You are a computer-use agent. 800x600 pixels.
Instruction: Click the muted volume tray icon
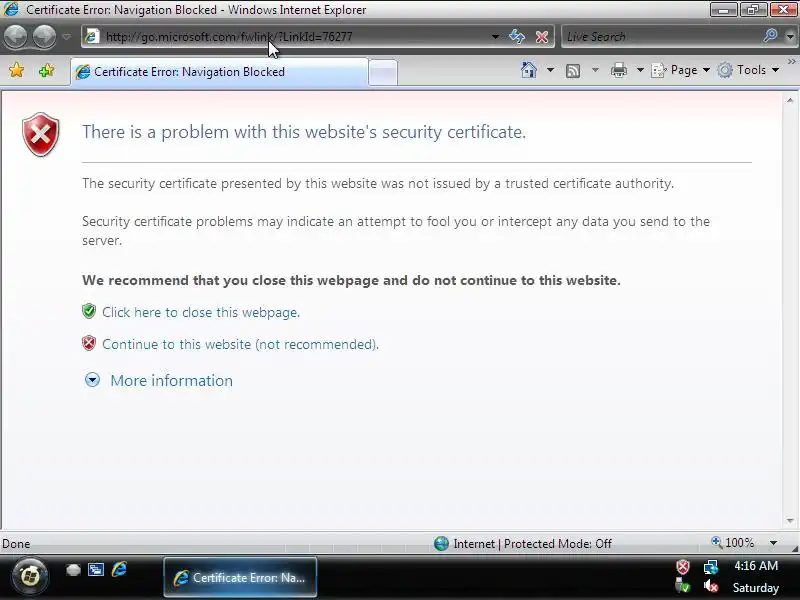tap(711, 587)
